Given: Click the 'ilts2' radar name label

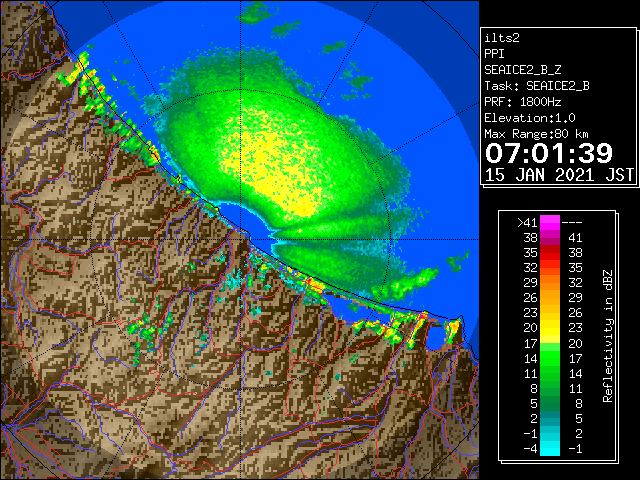Looking at the screenshot, I should [x=502, y=38].
